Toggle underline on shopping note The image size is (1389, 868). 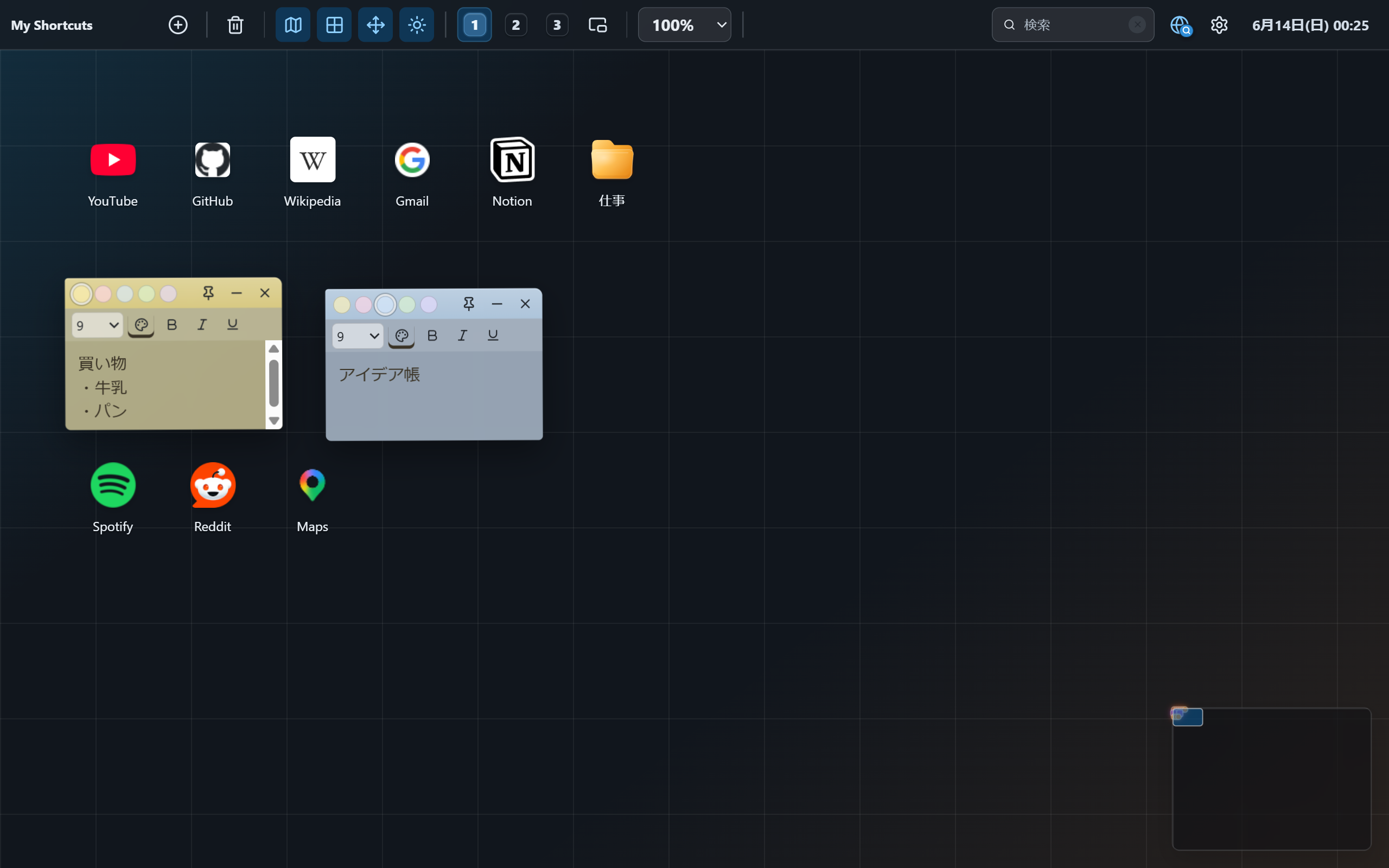click(232, 325)
